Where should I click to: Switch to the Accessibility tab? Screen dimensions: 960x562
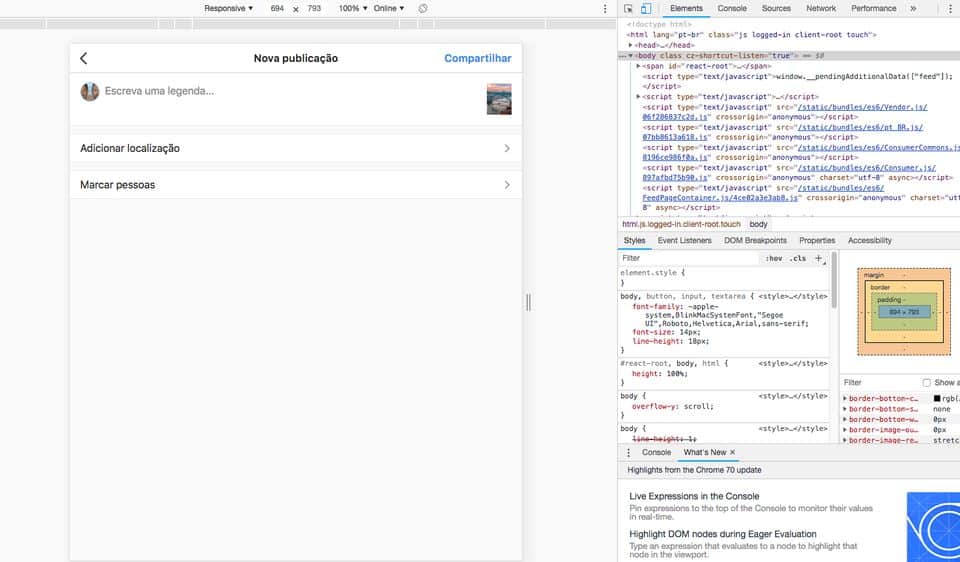[869, 241]
